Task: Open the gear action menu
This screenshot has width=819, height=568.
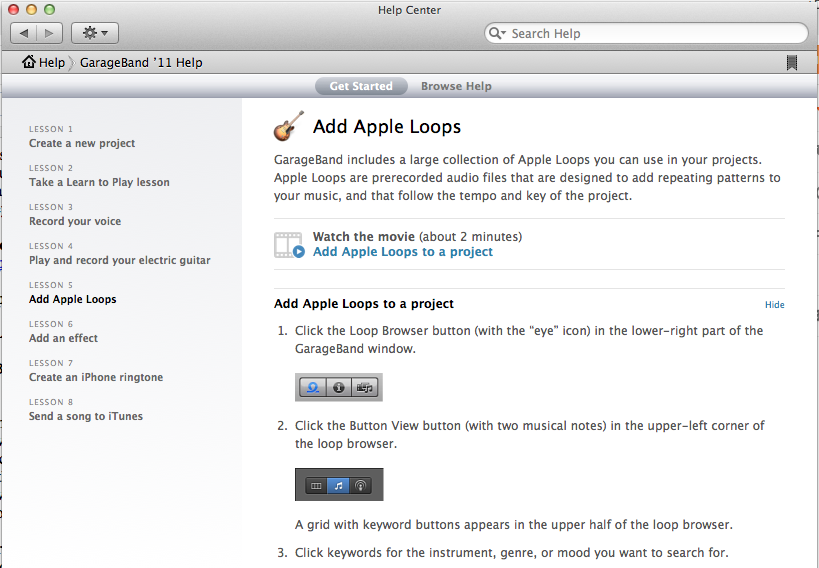Action: 95,33
